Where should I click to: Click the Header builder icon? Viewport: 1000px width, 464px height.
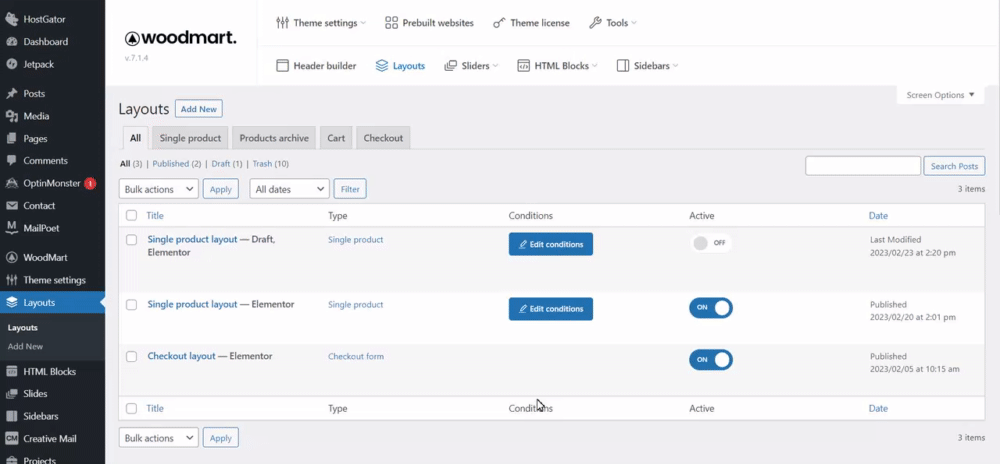[283, 66]
